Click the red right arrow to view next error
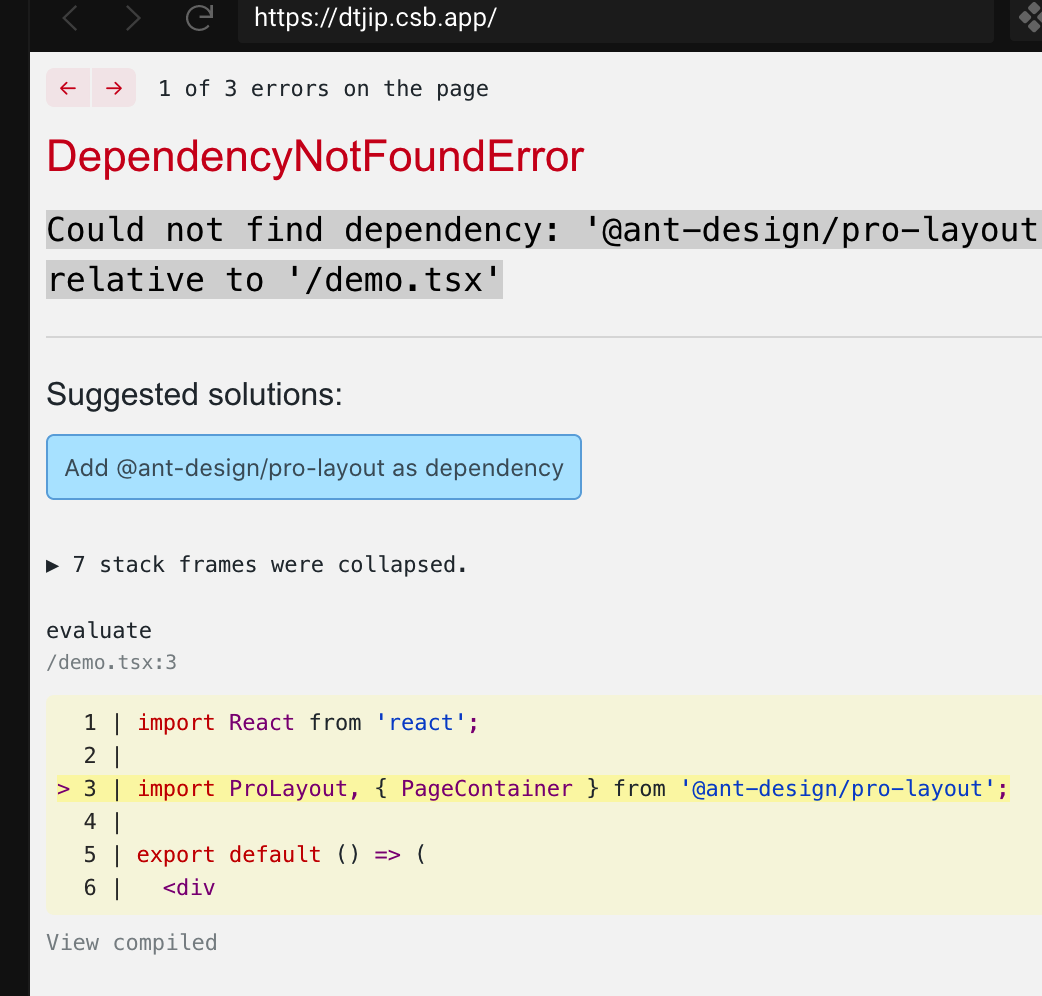The width and height of the screenshot is (1042, 996). [x=113, y=88]
